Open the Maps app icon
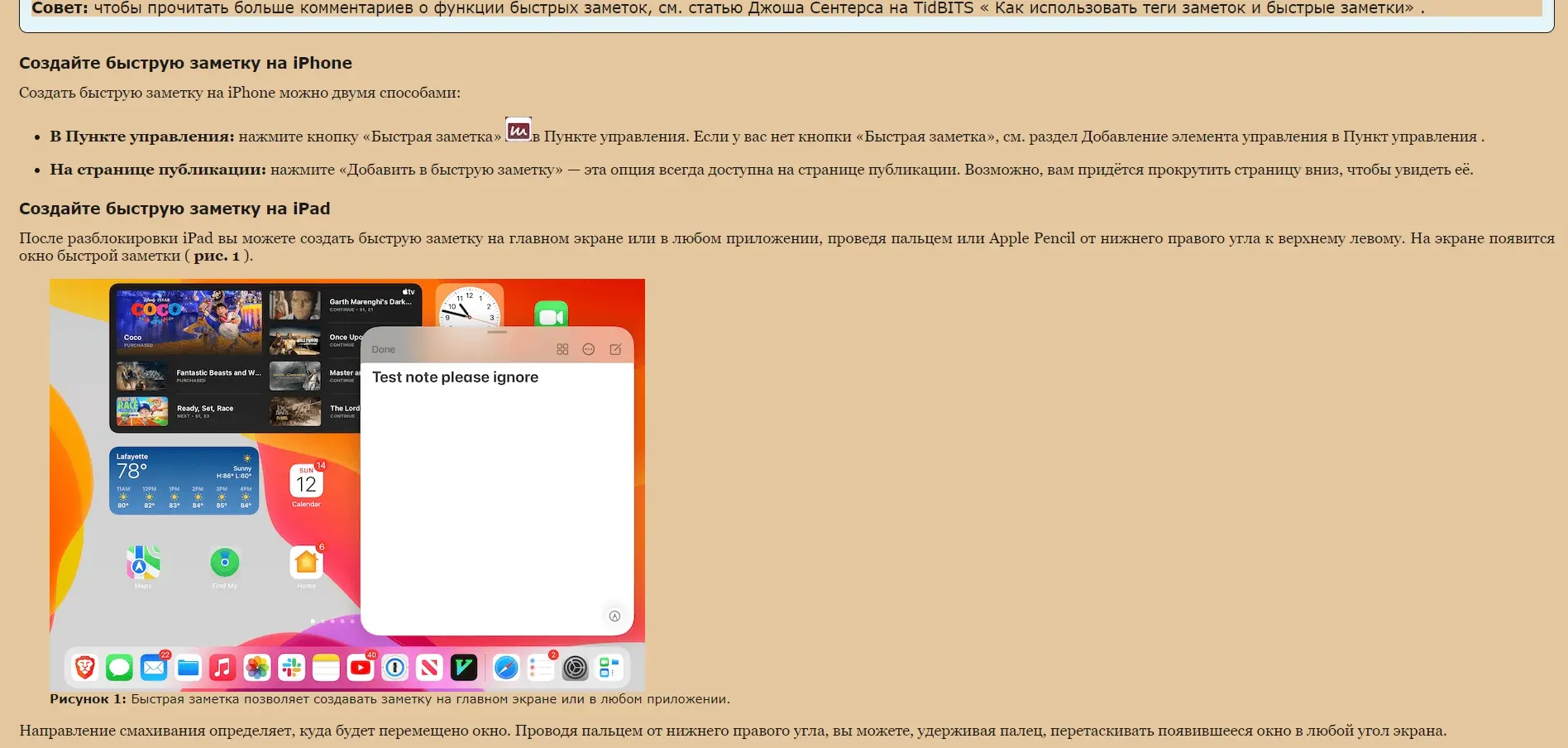The height and width of the screenshot is (748, 1568). pyautogui.click(x=143, y=563)
